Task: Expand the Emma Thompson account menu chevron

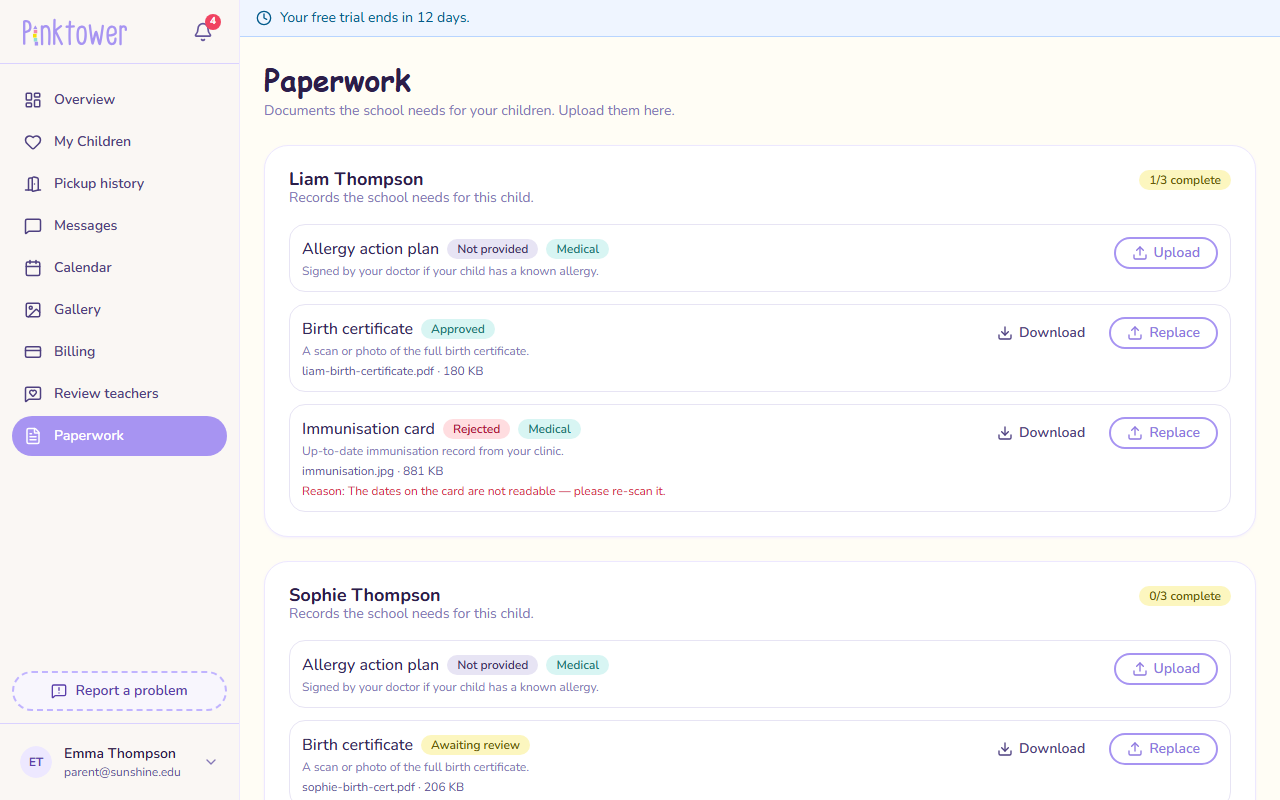Action: click(x=211, y=762)
